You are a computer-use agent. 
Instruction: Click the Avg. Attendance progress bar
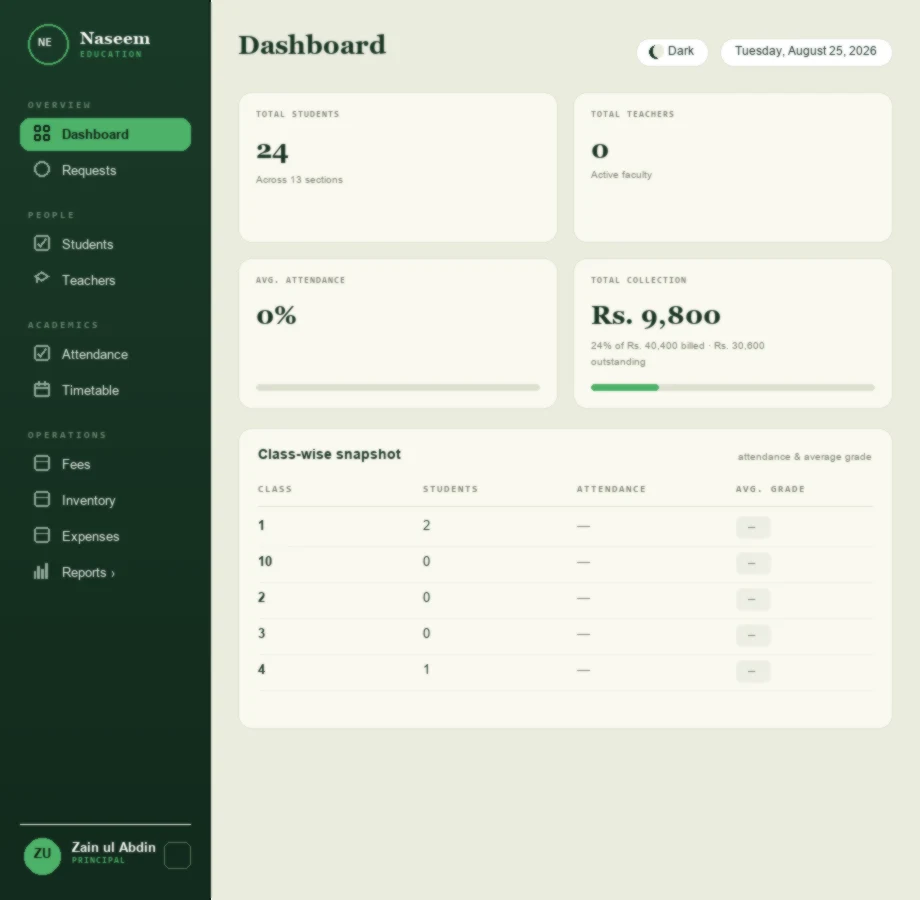click(x=397, y=387)
